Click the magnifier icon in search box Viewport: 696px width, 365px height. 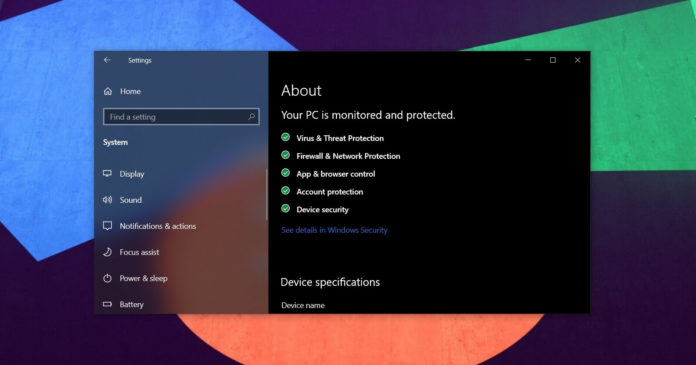pyautogui.click(x=251, y=117)
